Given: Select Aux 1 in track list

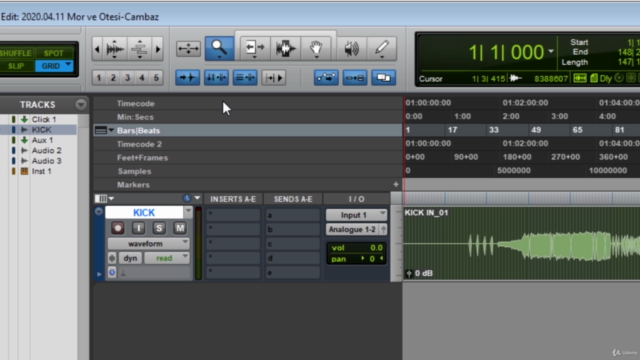Looking at the screenshot, I should 42,140.
